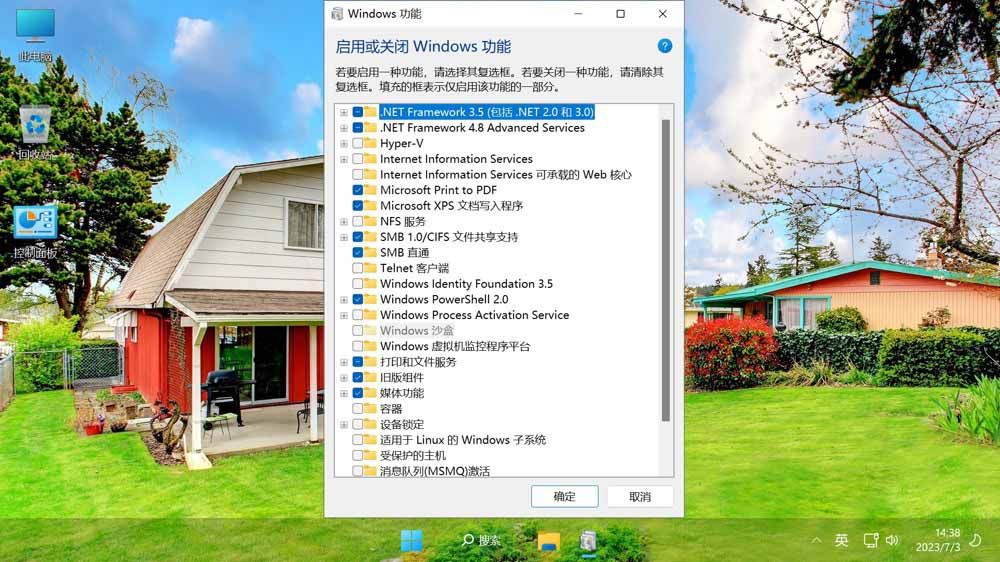The image size is (1000, 562).
Task: Expand Windows Process Activation Service node
Action: (x=344, y=315)
